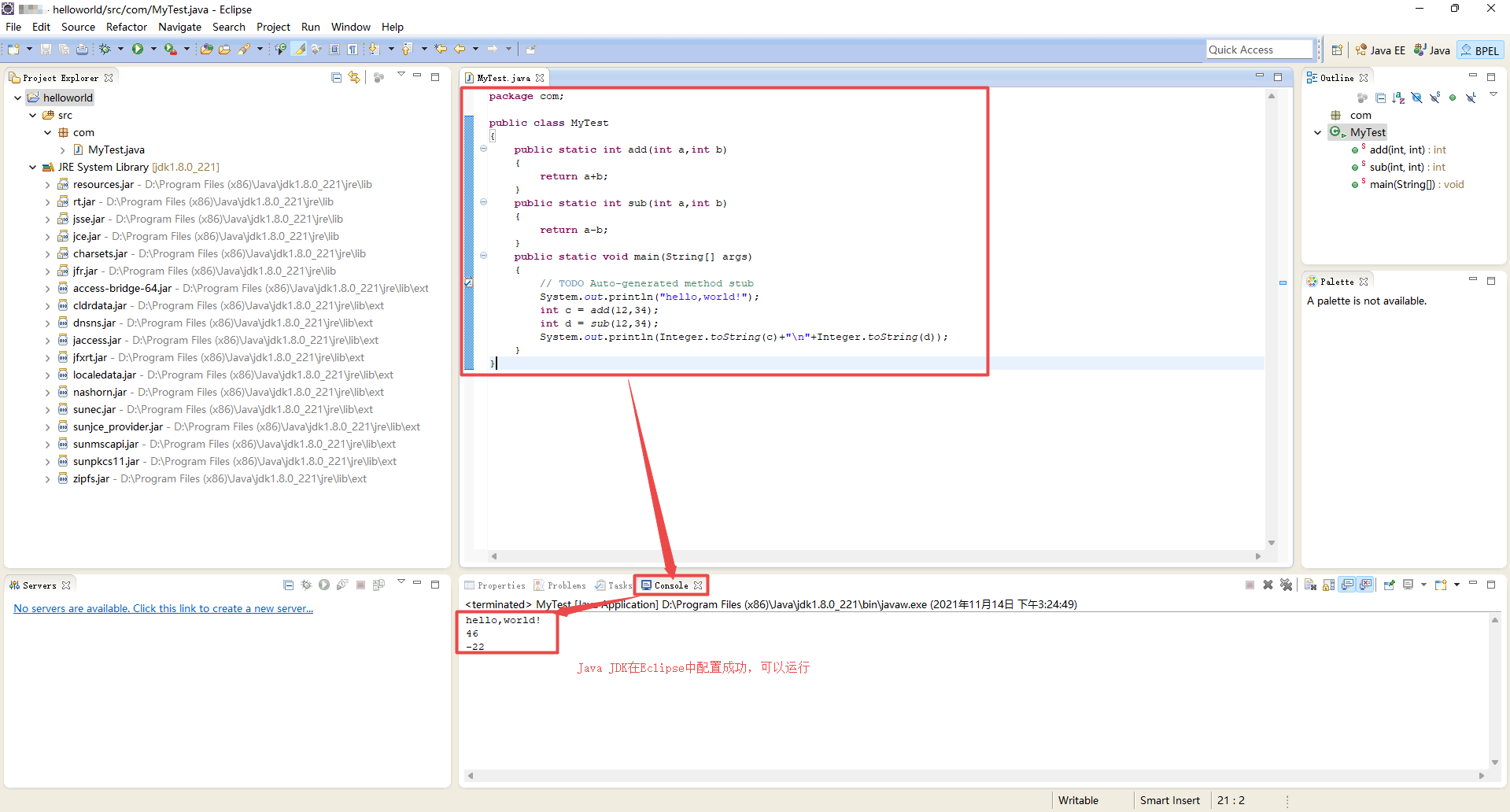Click the Open Console icon in the Console toolbar
This screenshot has height=812, width=1510.
1441,585
